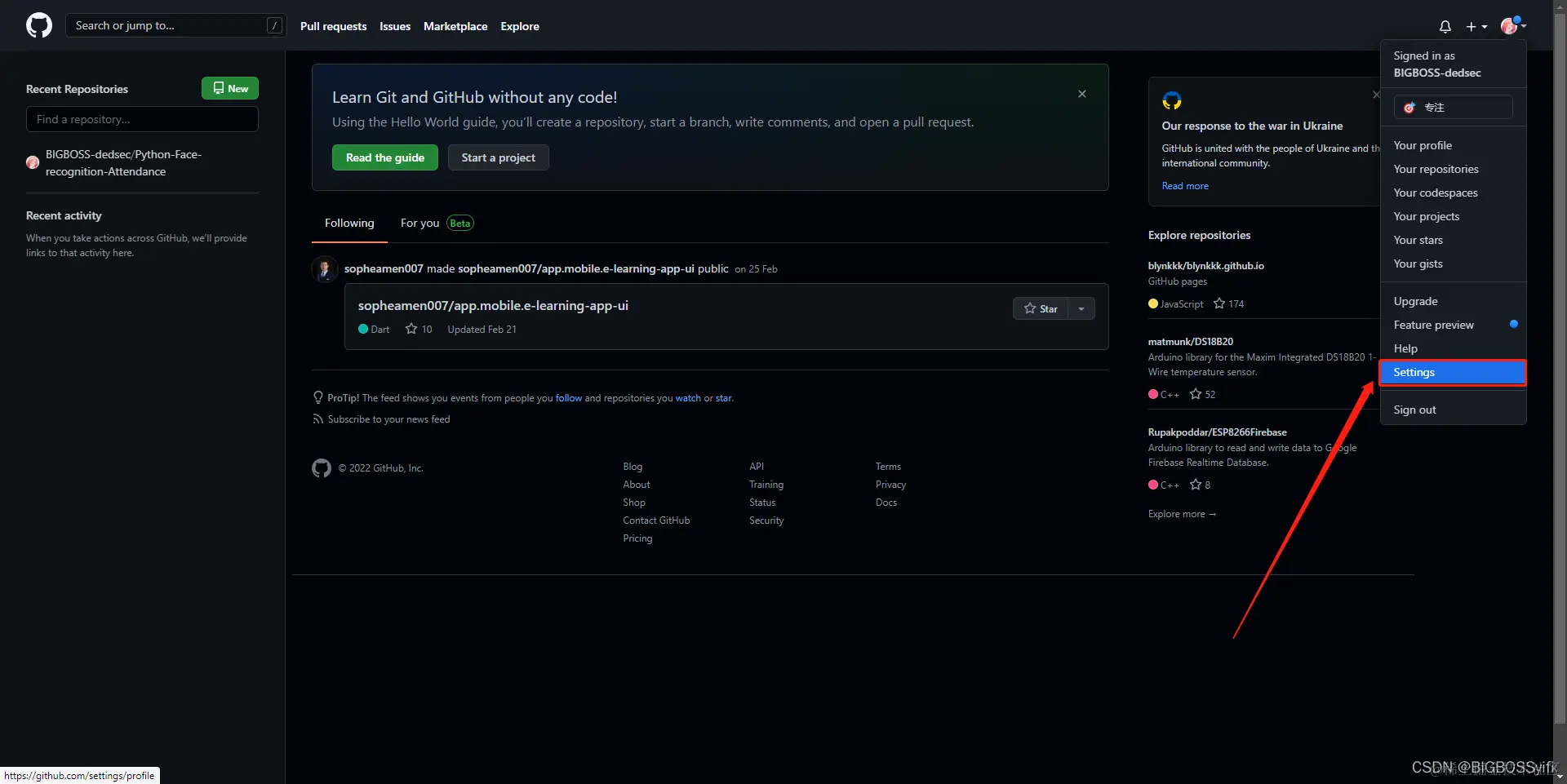Open Contact GitHub footer link
1567x784 pixels.
(x=656, y=520)
